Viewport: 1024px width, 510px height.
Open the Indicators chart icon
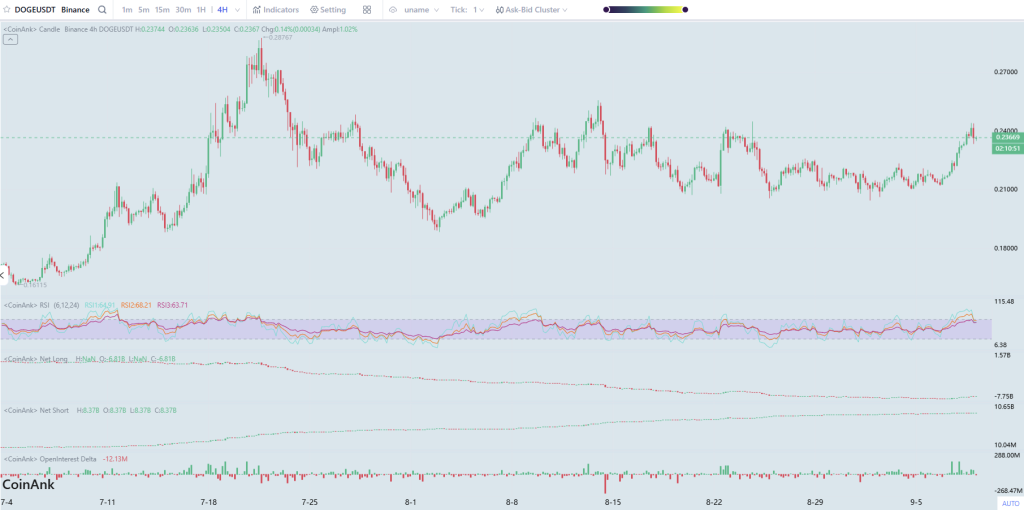coord(257,10)
